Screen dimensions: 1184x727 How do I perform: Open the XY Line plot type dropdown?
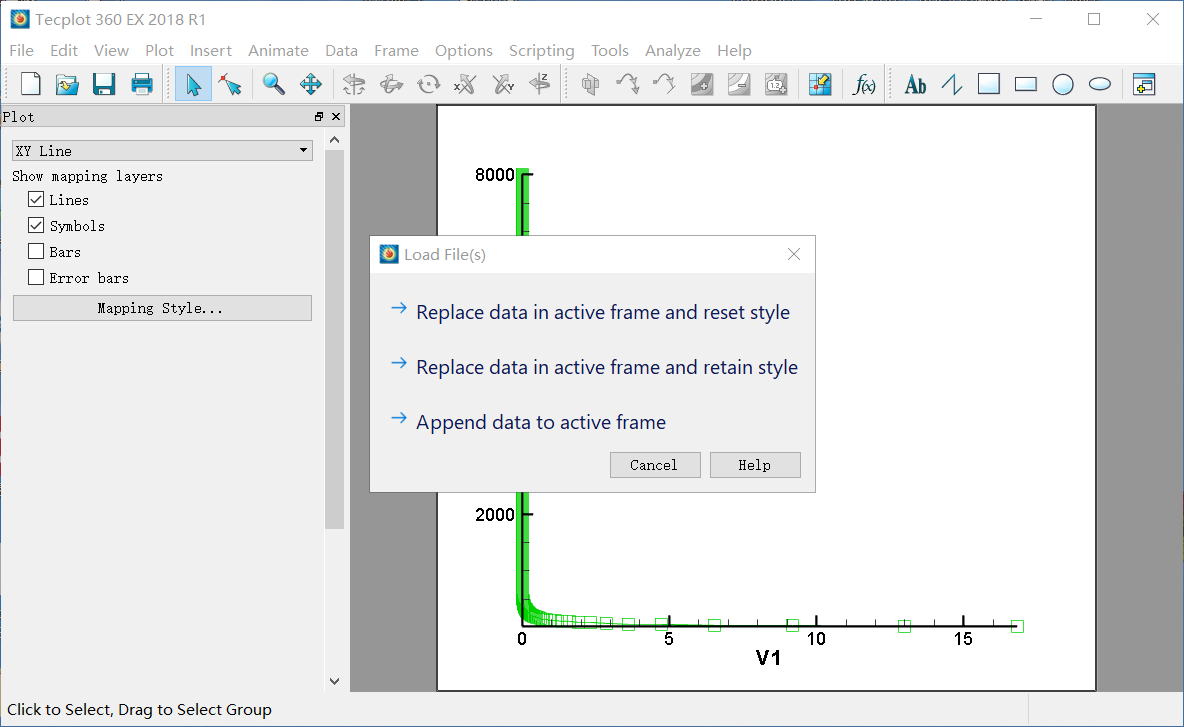pos(162,150)
